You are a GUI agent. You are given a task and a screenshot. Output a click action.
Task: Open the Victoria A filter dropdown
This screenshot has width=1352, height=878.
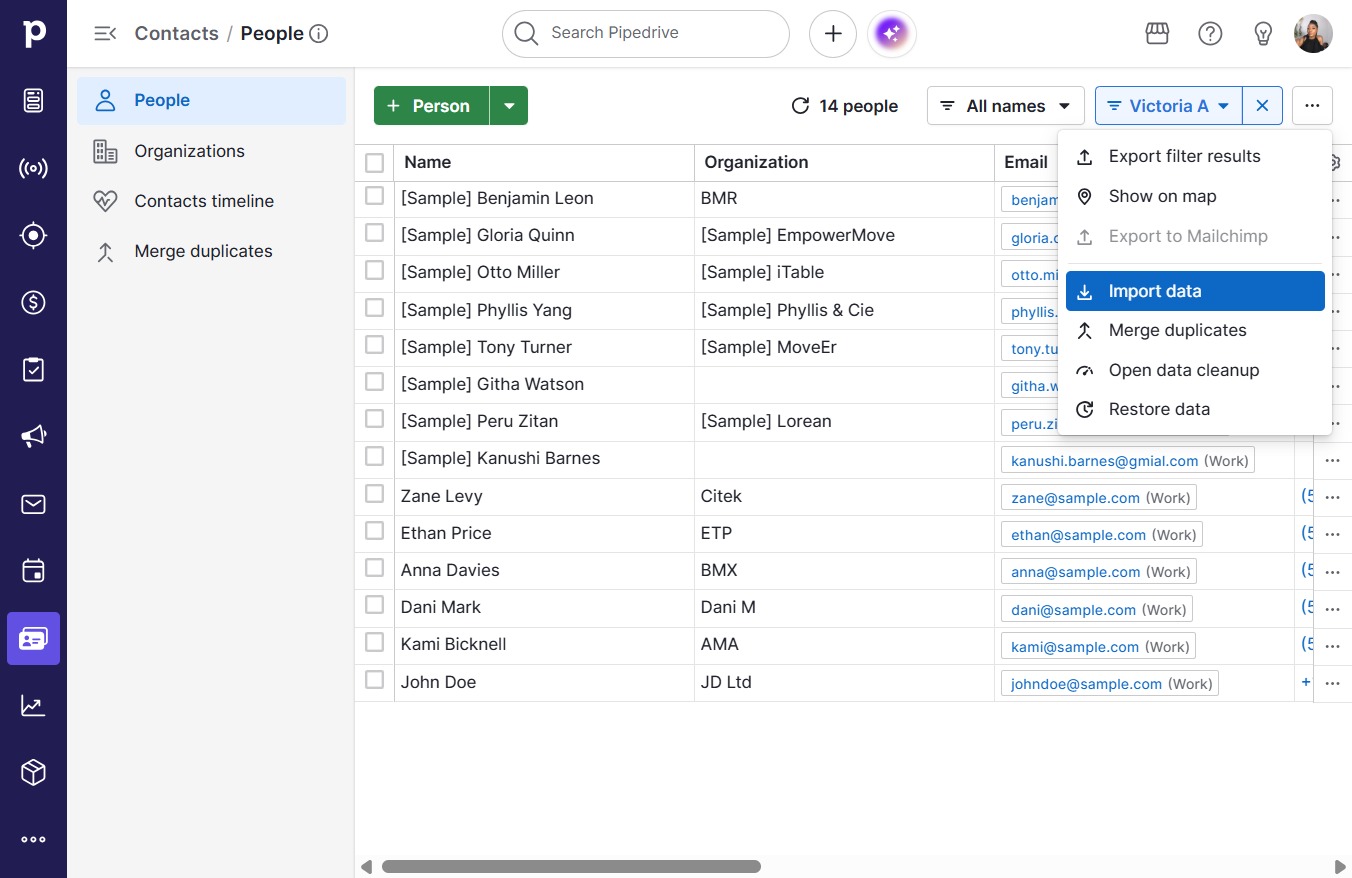(1169, 106)
